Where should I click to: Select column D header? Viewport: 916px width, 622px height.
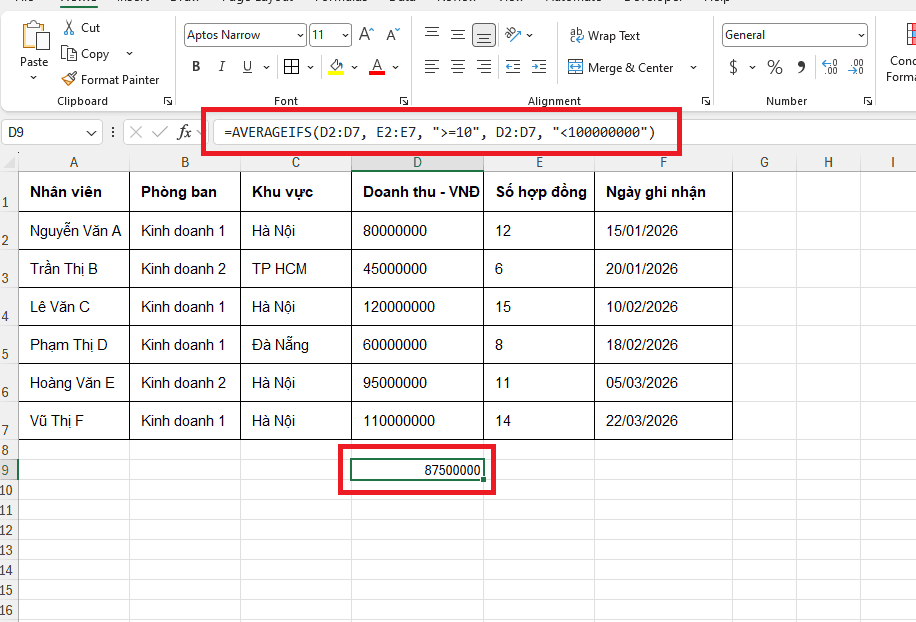417,162
